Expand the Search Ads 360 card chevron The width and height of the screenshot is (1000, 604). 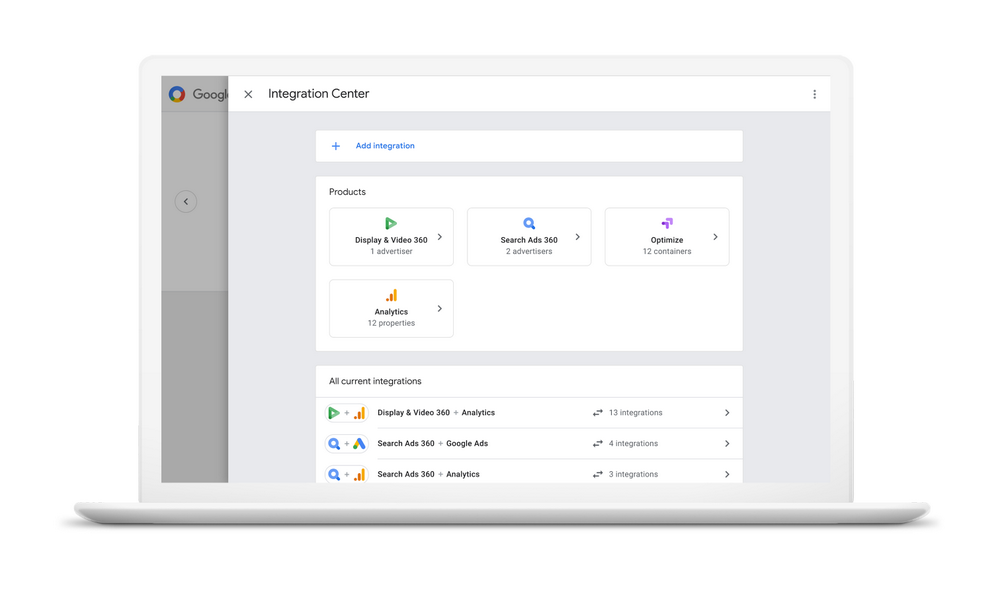point(578,237)
